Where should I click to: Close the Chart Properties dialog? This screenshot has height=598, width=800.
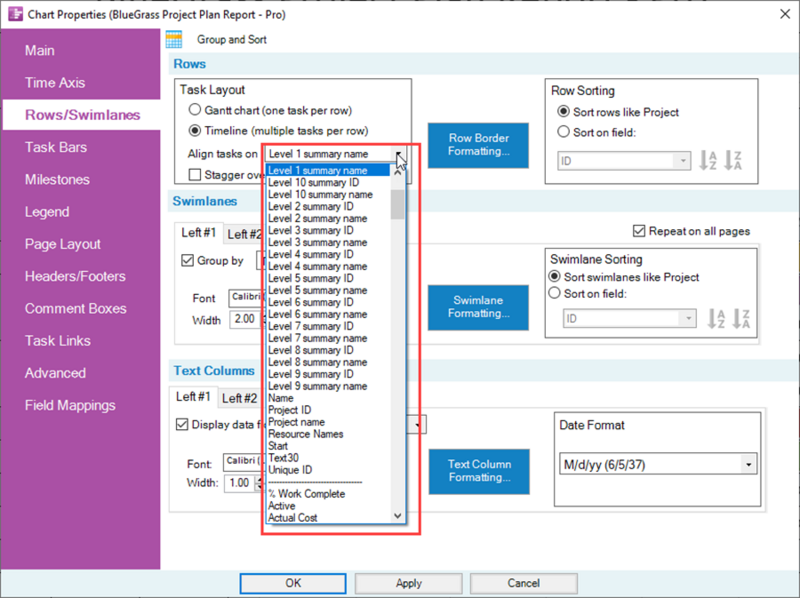coord(785,14)
